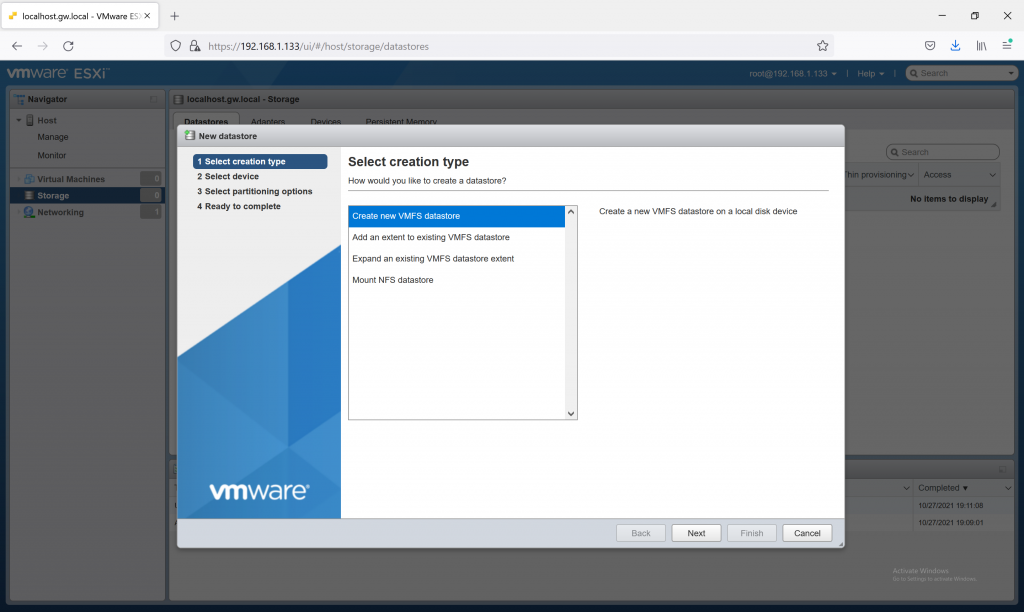Open Monitor under Host
Screen dimensions: 1024x612
52,155
